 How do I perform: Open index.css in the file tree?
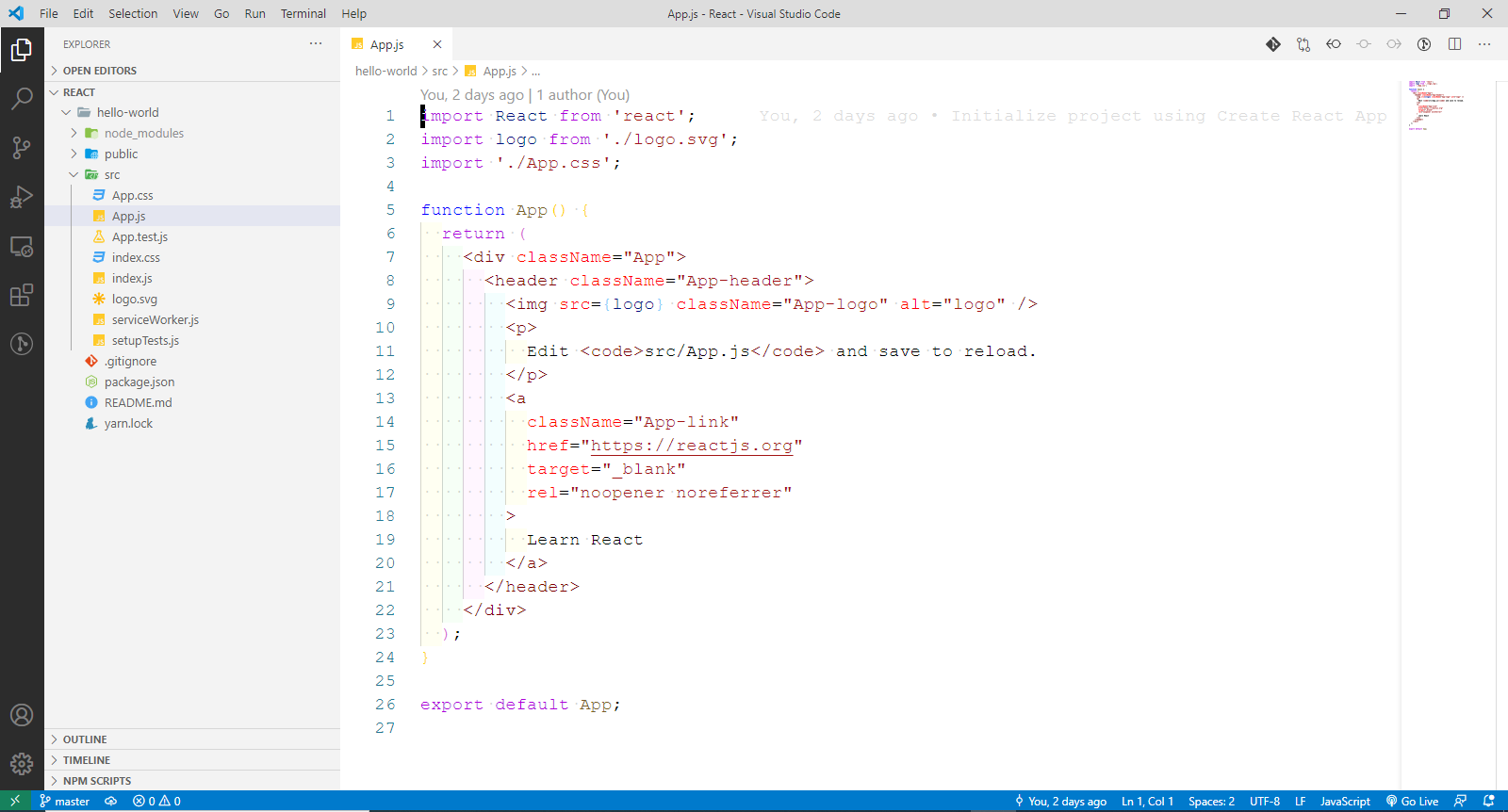point(192,257)
